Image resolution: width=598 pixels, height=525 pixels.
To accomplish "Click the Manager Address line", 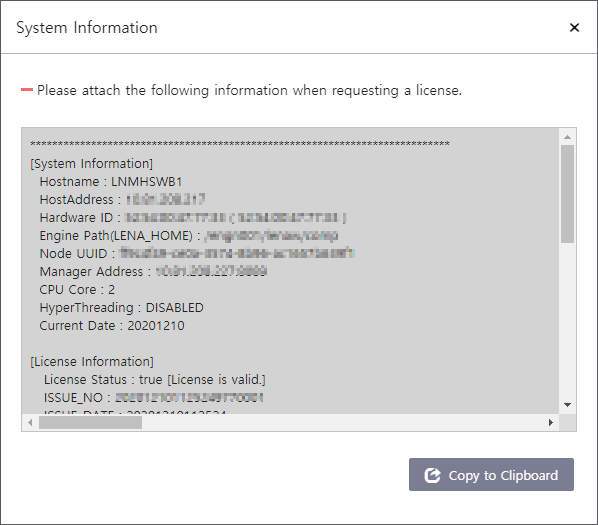I will (x=153, y=271).
